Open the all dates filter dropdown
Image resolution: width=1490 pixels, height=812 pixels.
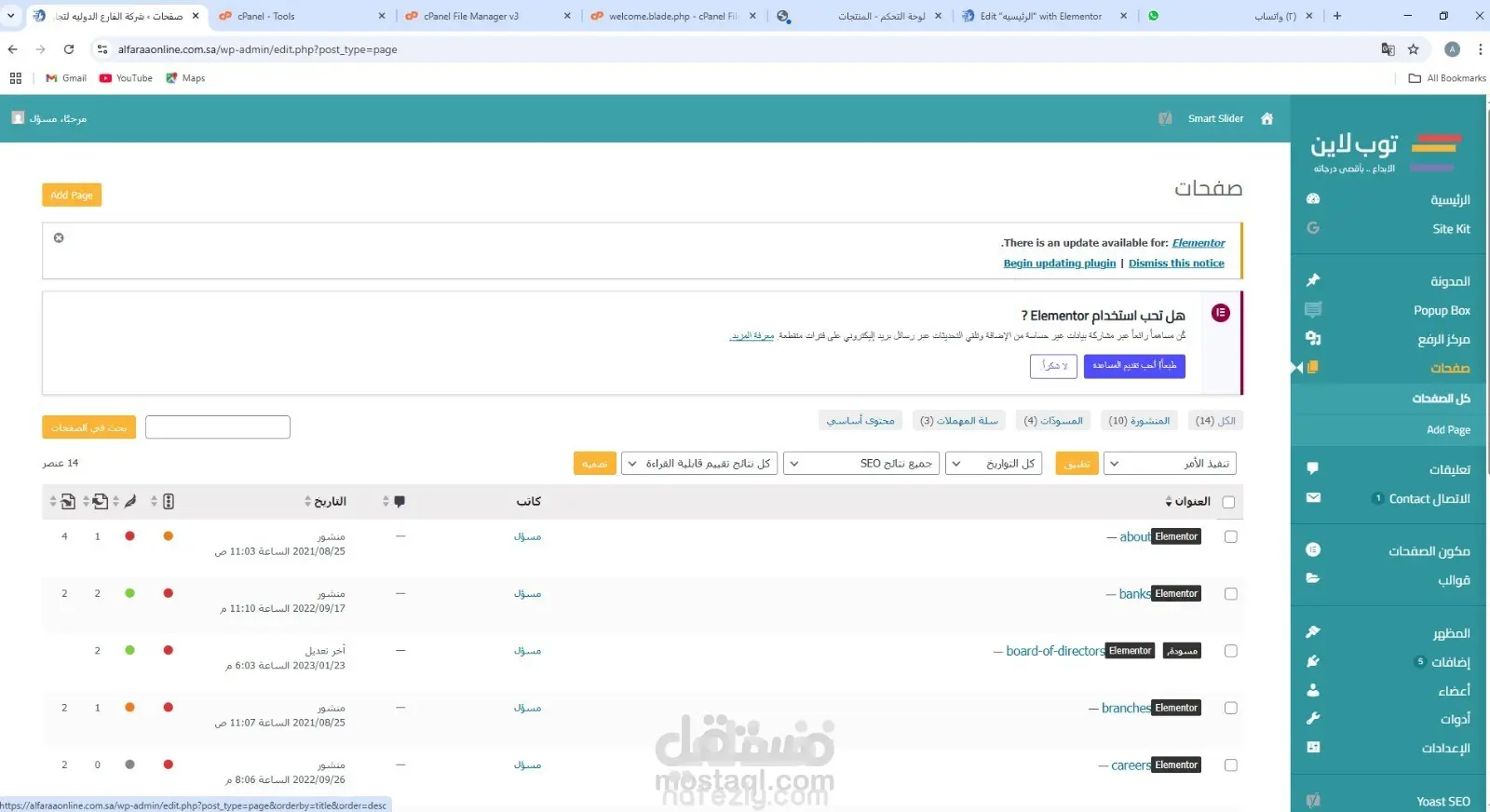[x=995, y=464]
